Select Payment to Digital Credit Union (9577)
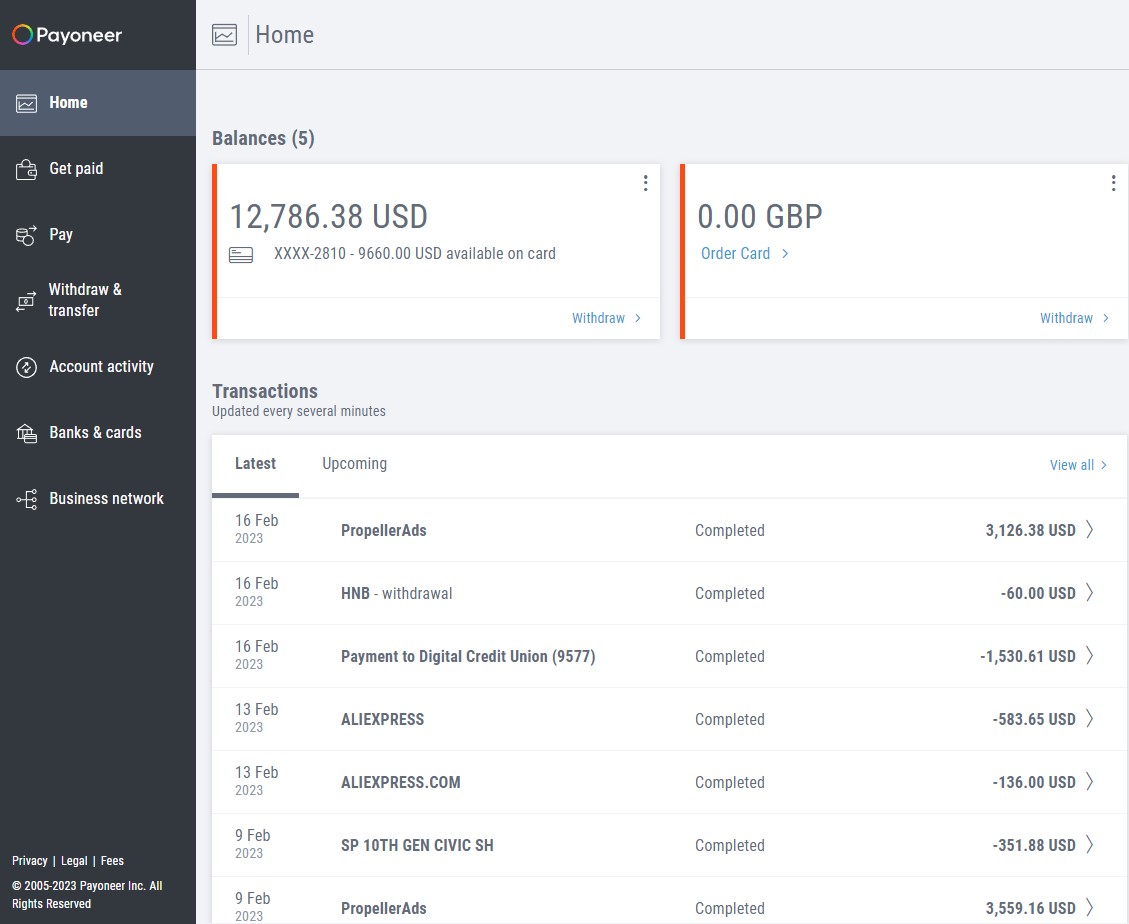1129x924 pixels. point(468,657)
